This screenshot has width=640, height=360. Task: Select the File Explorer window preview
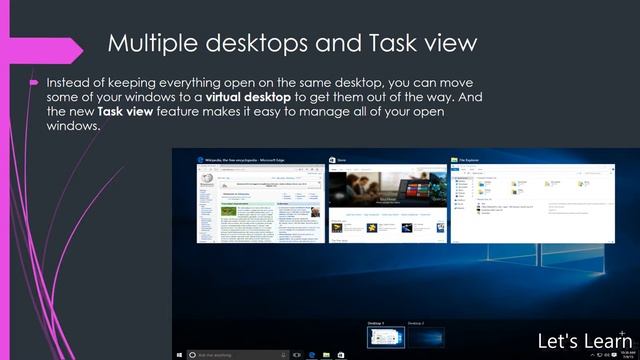point(533,204)
